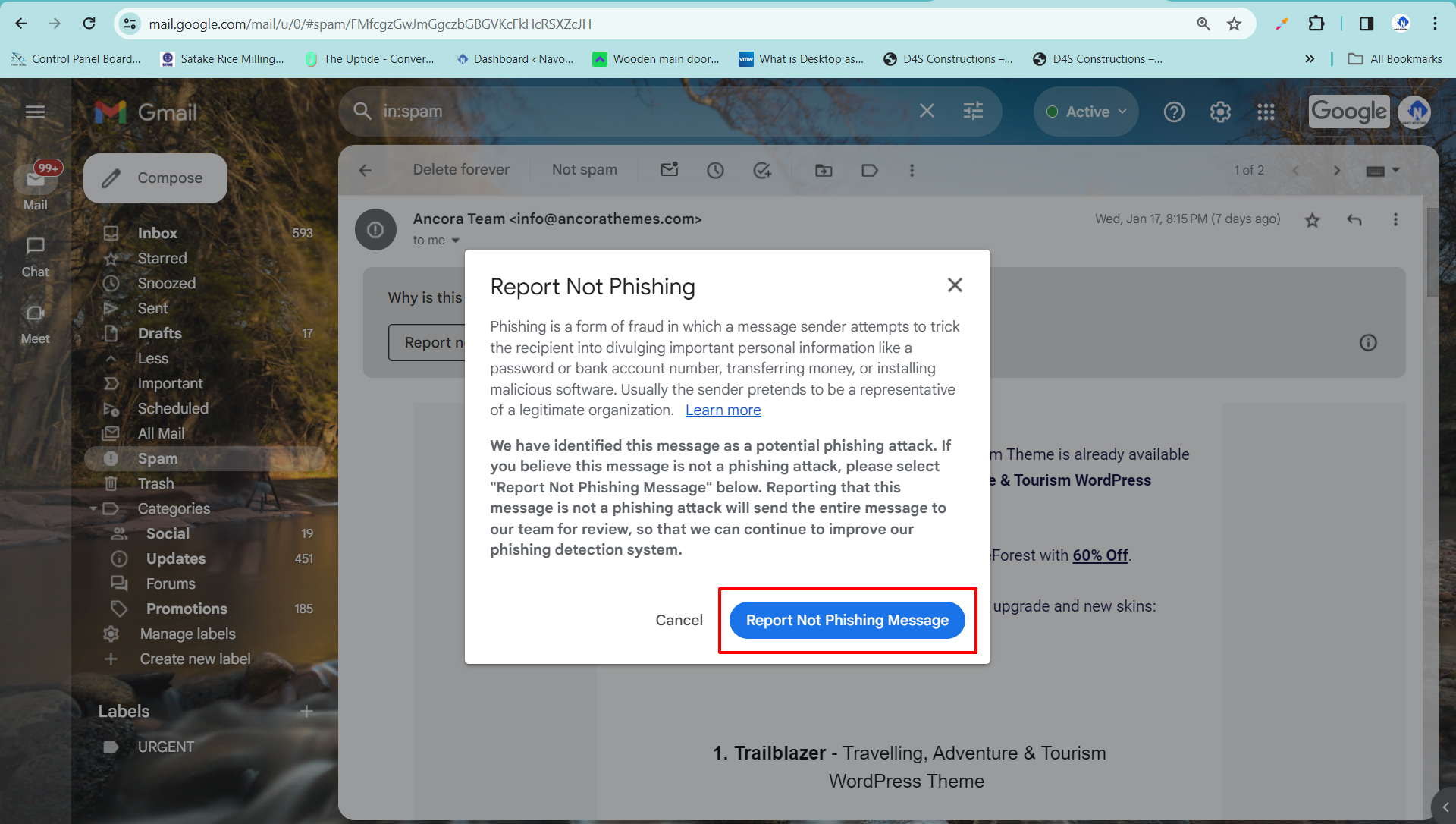
Task: Click the Labels tag icon in toolbar
Action: point(870,170)
